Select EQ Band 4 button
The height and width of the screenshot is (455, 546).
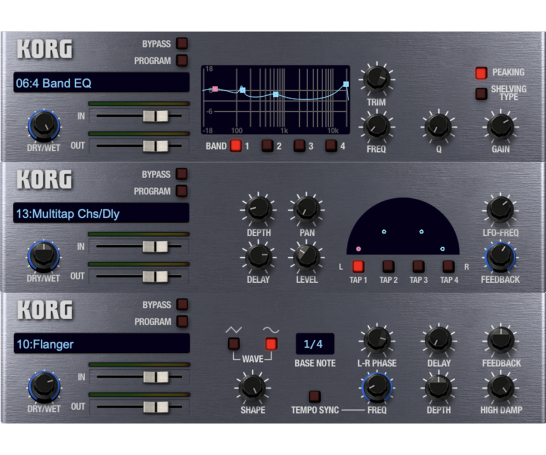(331, 146)
